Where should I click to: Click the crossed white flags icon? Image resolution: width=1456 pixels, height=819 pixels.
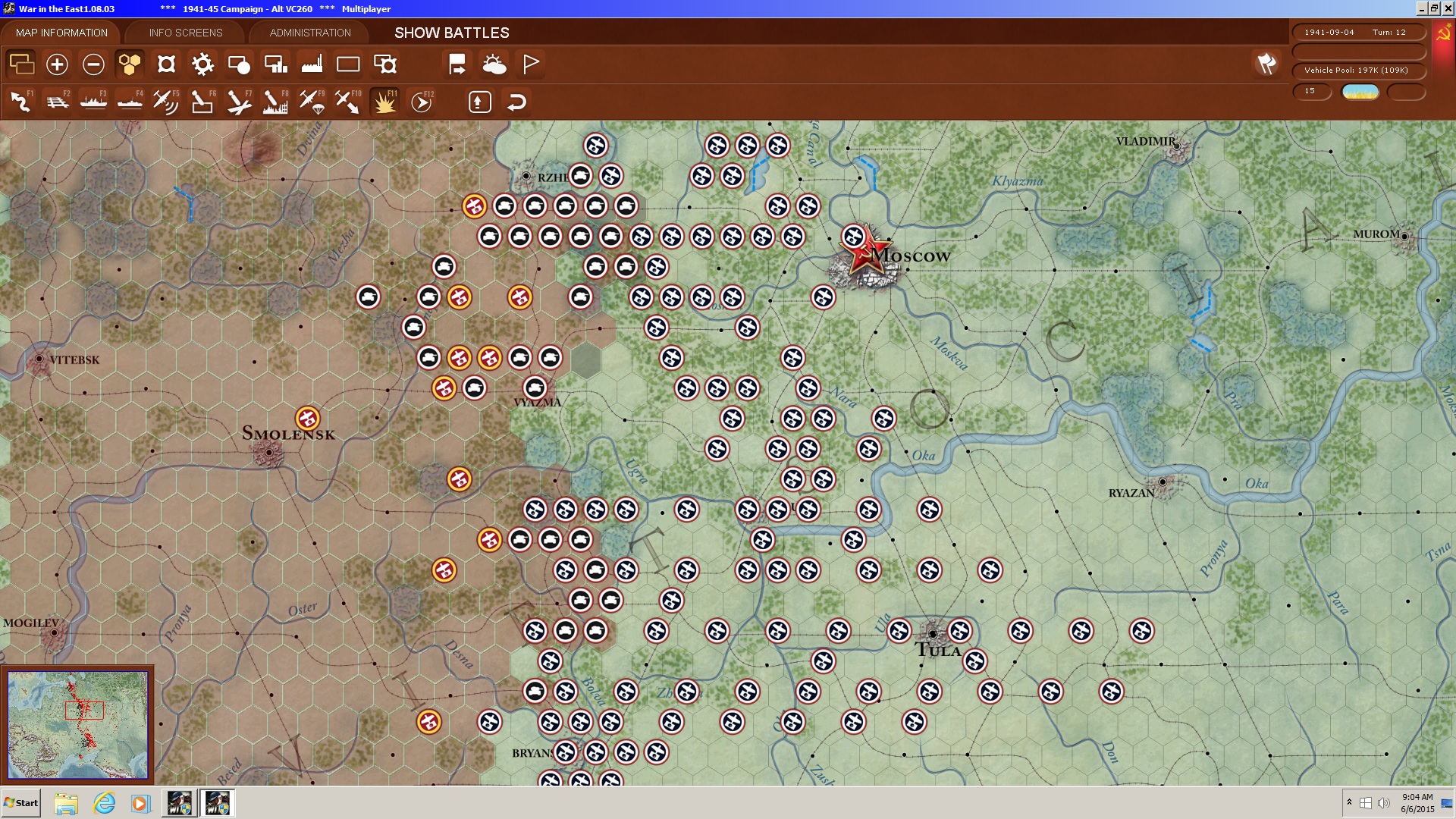pos(1266,64)
